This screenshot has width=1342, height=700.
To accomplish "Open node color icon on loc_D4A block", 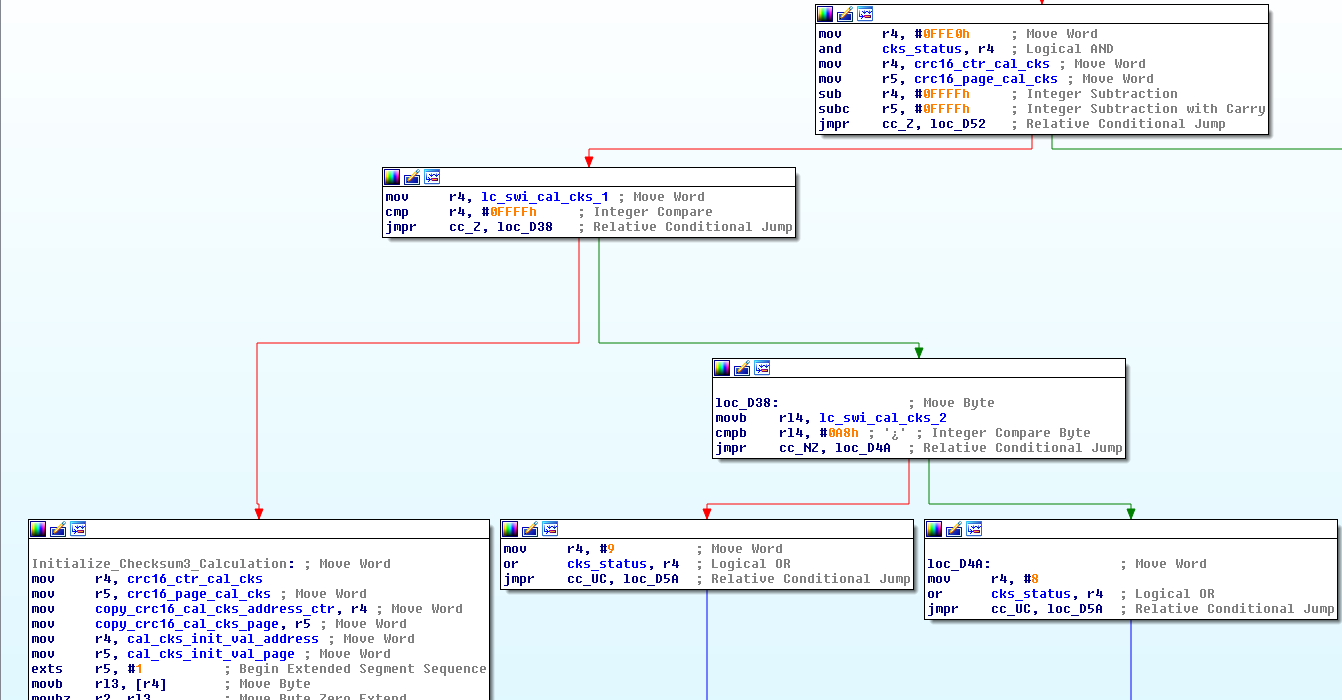I will [934, 529].
